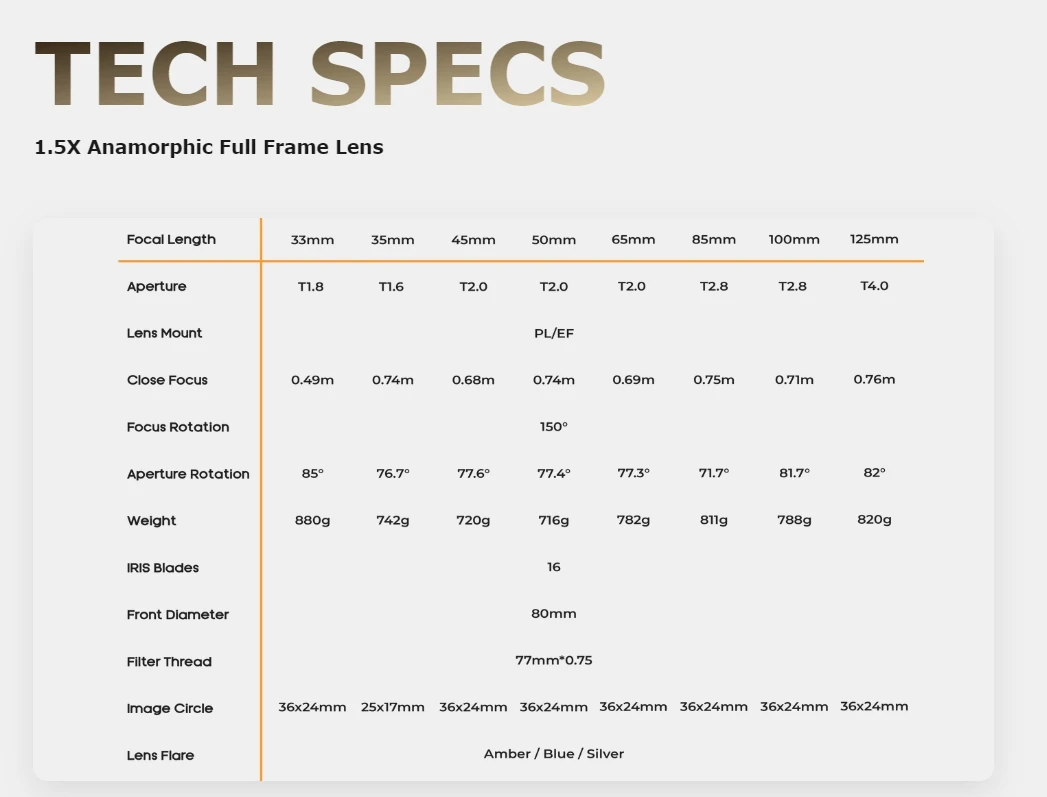Click the PL/EF lens mount value
Viewport: 1047px width, 797px height.
[x=554, y=333]
